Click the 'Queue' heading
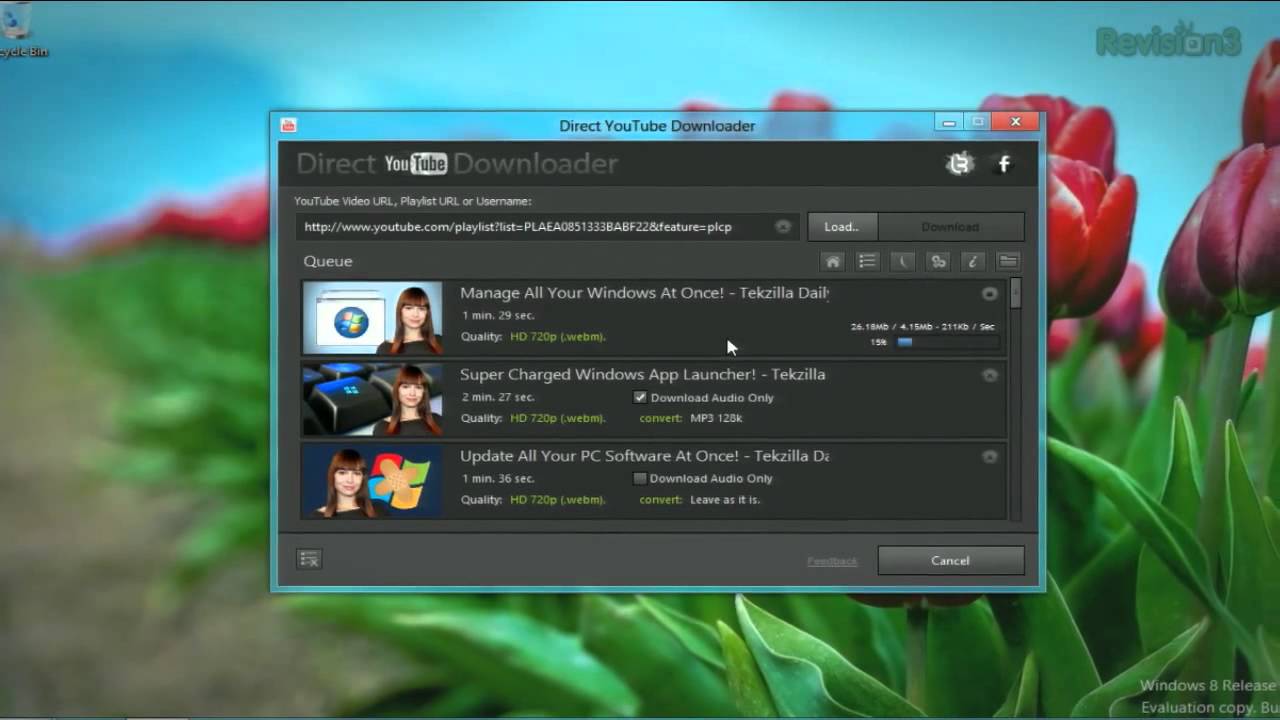 (328, 261)
